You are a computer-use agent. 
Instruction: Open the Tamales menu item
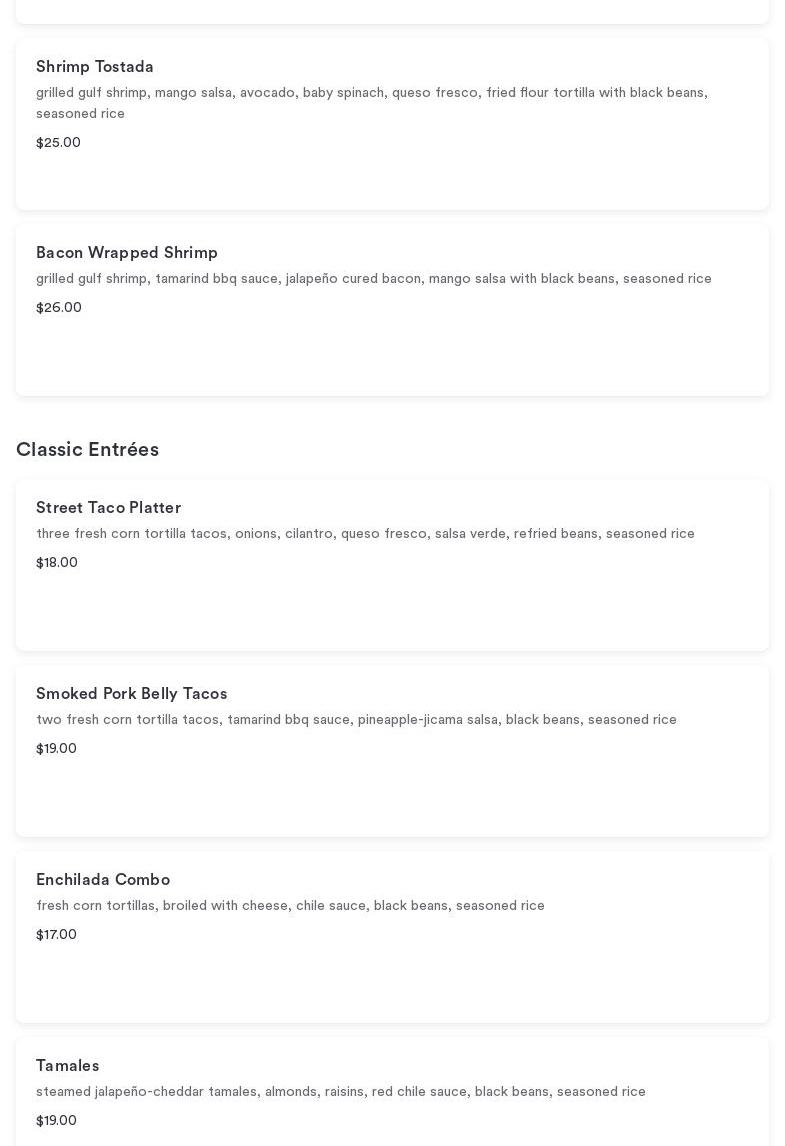coord(67,1066)
